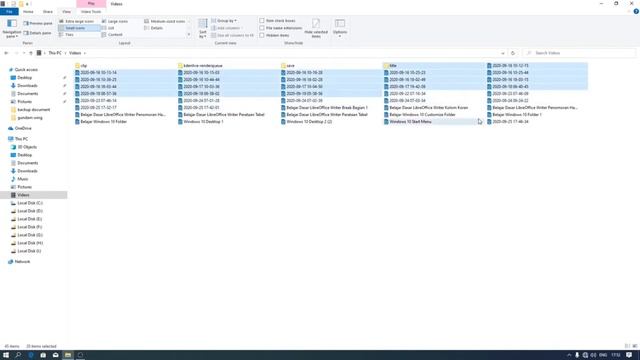Viewport: 640px width, 360px height.
Task: Go up one folder level
Action: click(31, 53)
